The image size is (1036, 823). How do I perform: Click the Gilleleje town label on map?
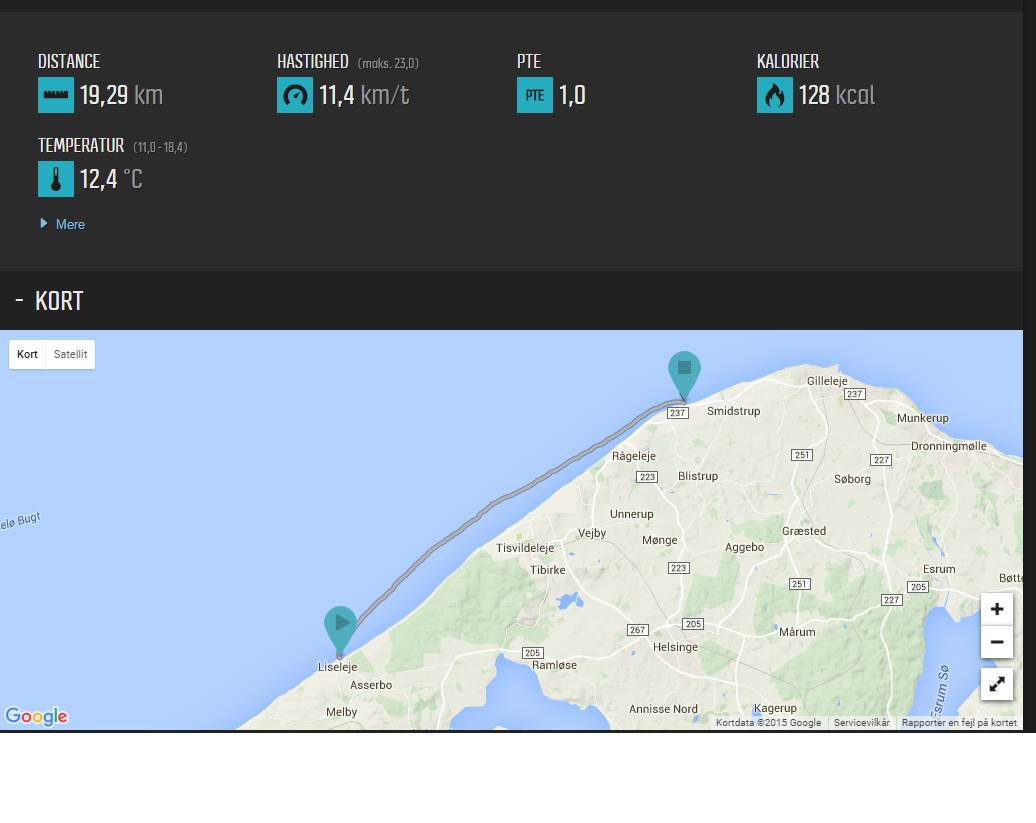827,381
